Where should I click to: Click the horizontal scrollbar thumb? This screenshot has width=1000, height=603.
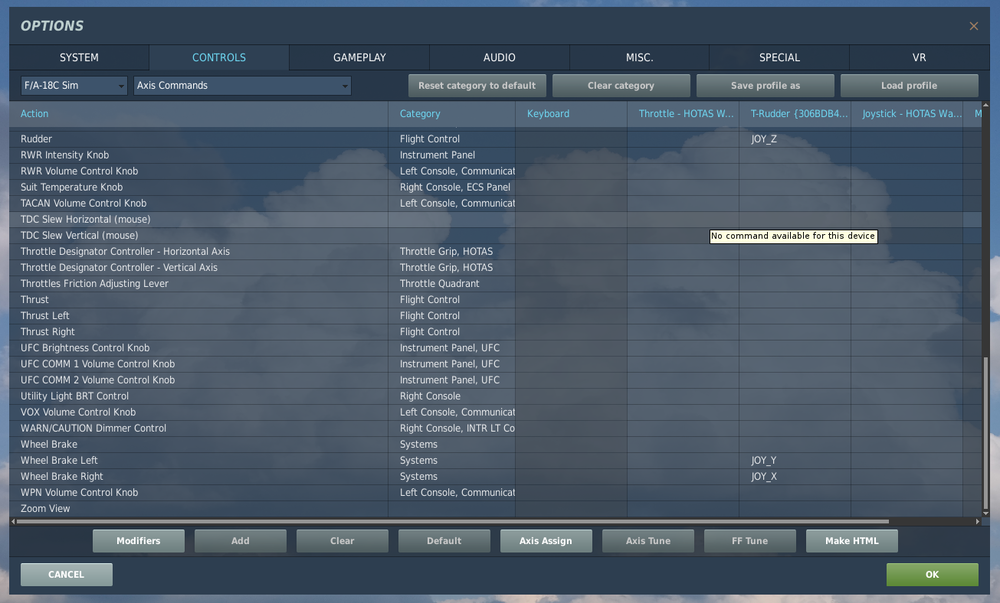(452, 521)
